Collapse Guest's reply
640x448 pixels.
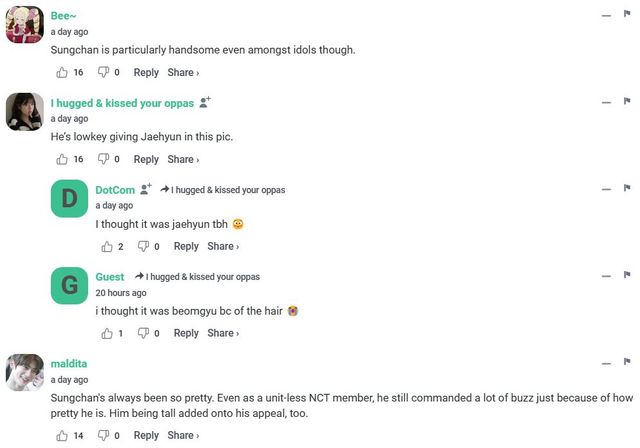pyautogui.click(x=606, y=276)
